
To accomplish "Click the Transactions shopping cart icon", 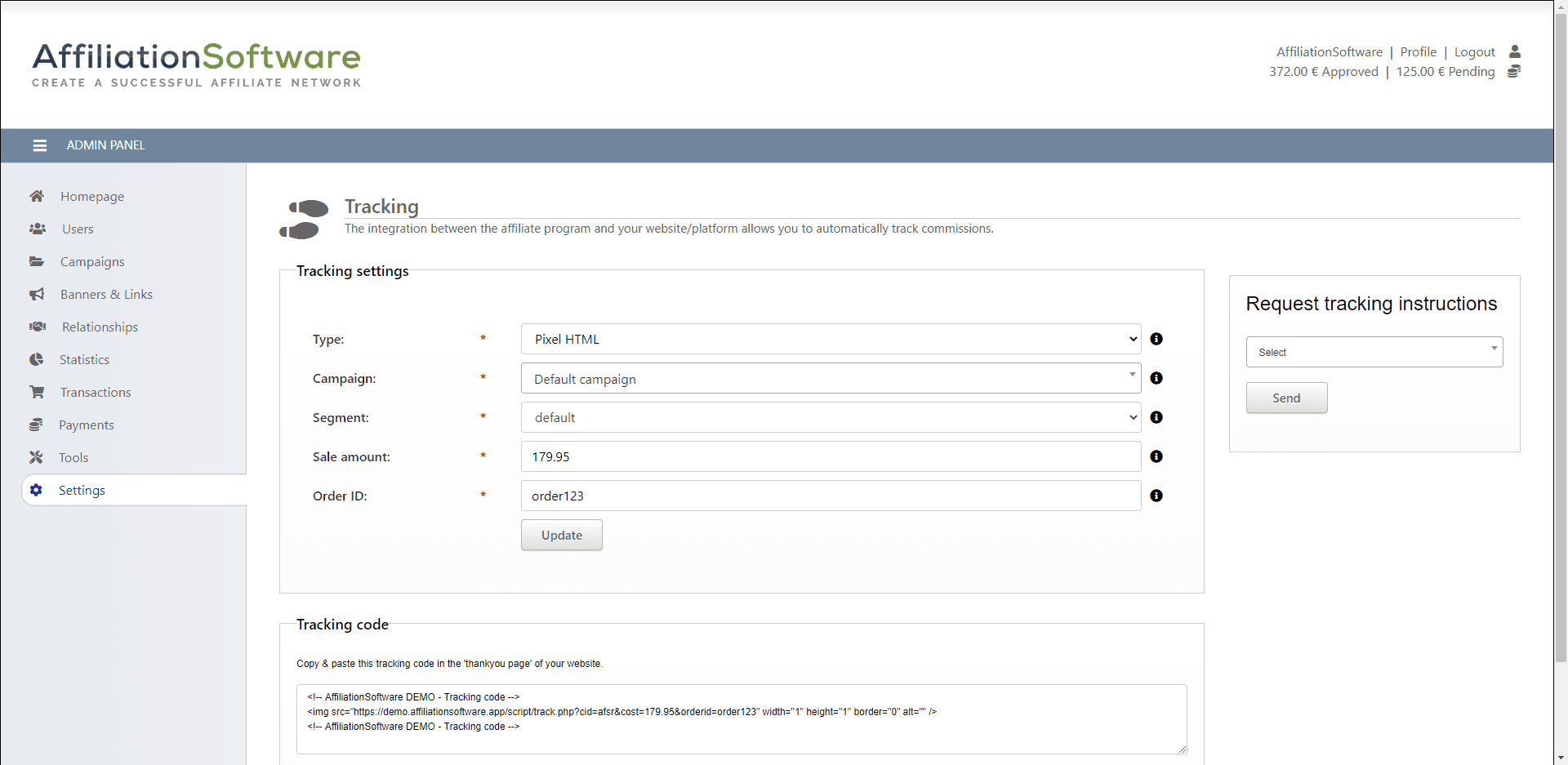I will 37,392.
